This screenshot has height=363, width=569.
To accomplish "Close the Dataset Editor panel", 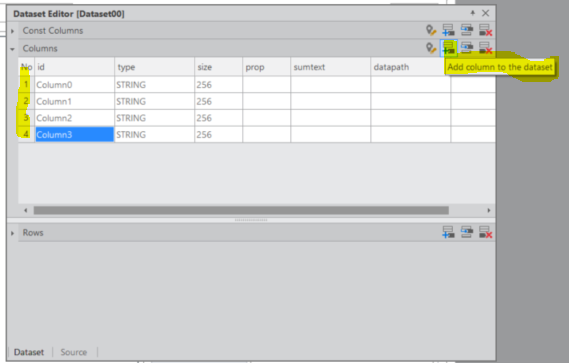I will [x=486, y=13].
